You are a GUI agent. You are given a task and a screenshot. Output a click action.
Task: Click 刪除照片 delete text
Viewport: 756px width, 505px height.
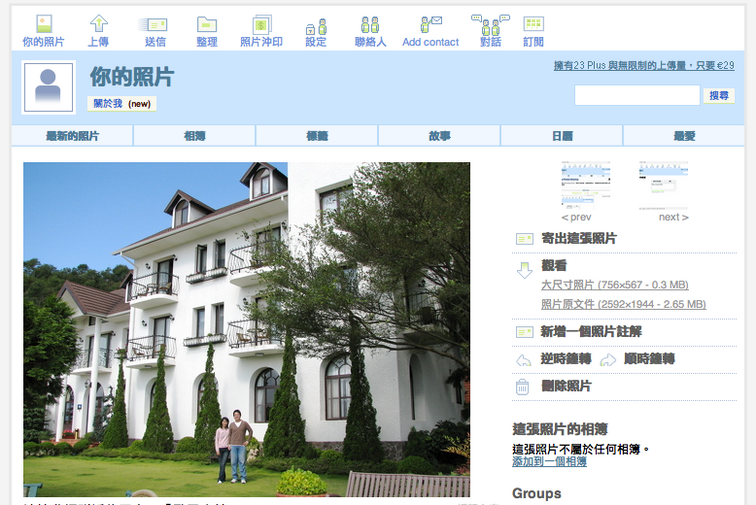(566, 386)
